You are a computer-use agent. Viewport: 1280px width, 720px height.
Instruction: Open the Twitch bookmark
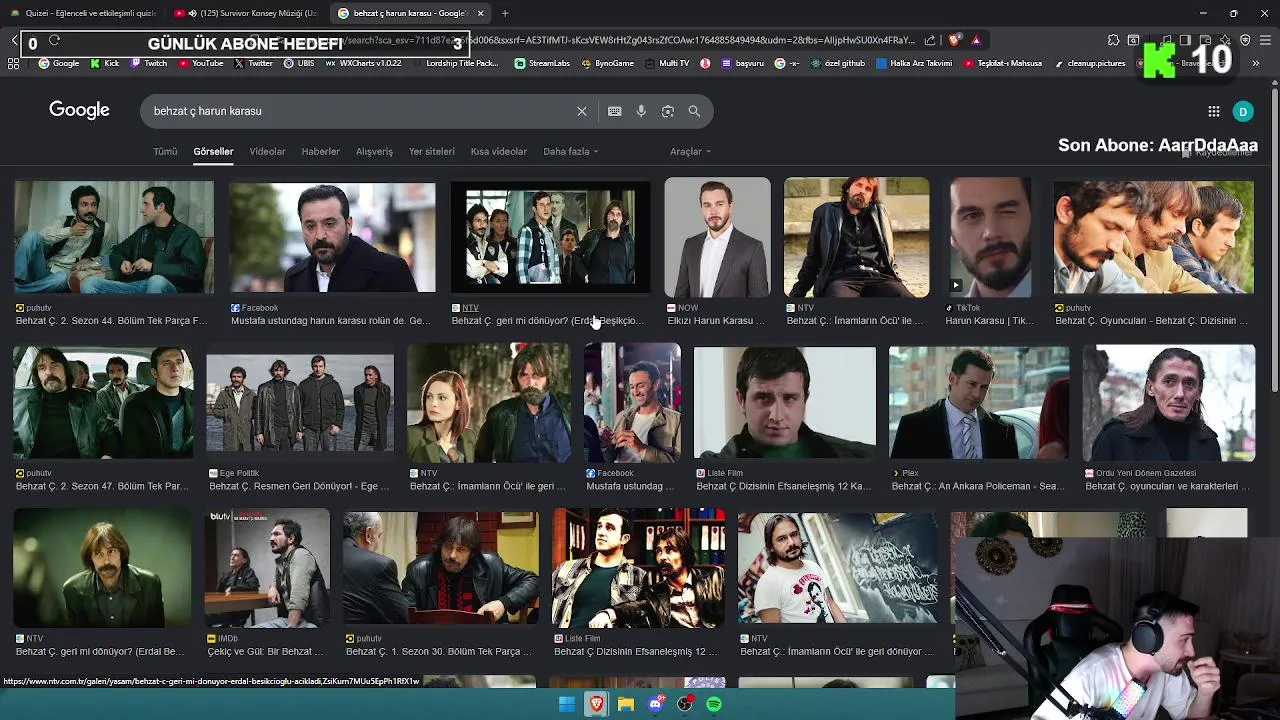point(147,63)
